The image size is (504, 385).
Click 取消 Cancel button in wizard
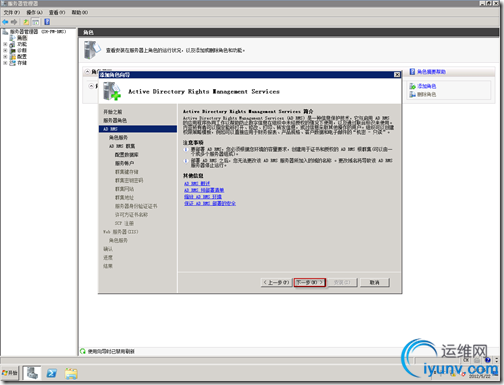[375, 282]
